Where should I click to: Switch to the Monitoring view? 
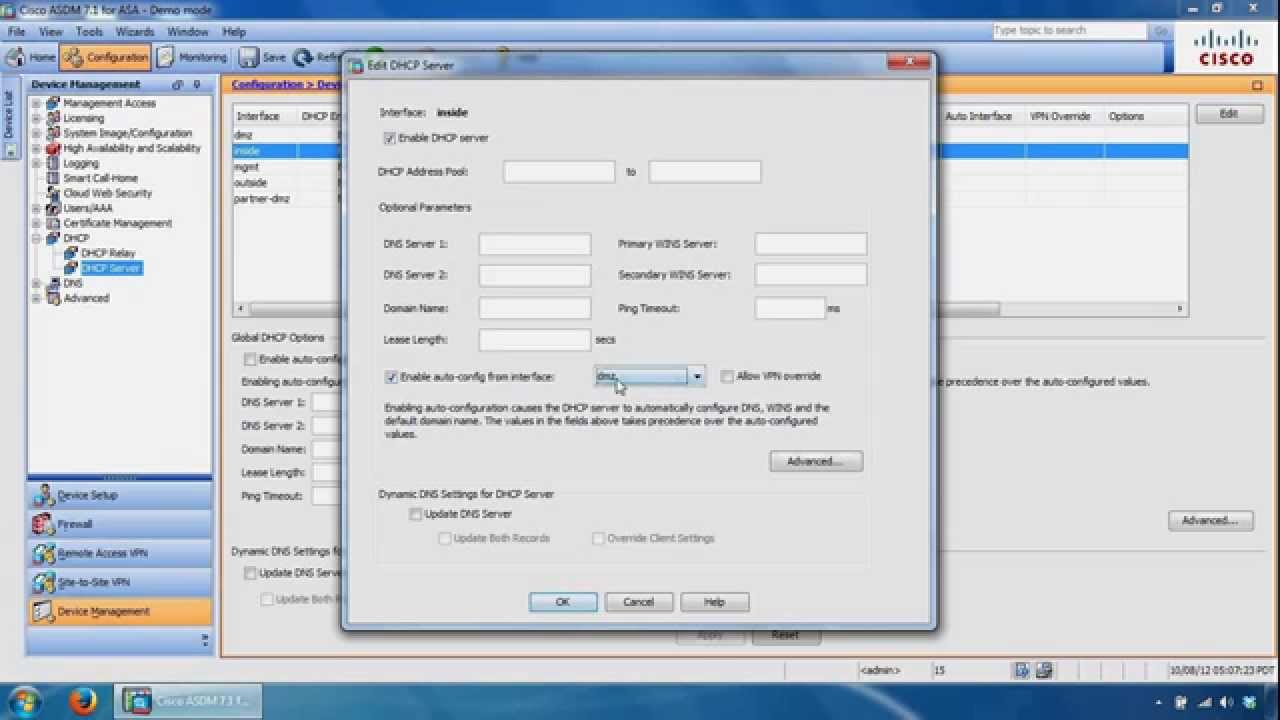pyautogui.click(x=191, y=57)
